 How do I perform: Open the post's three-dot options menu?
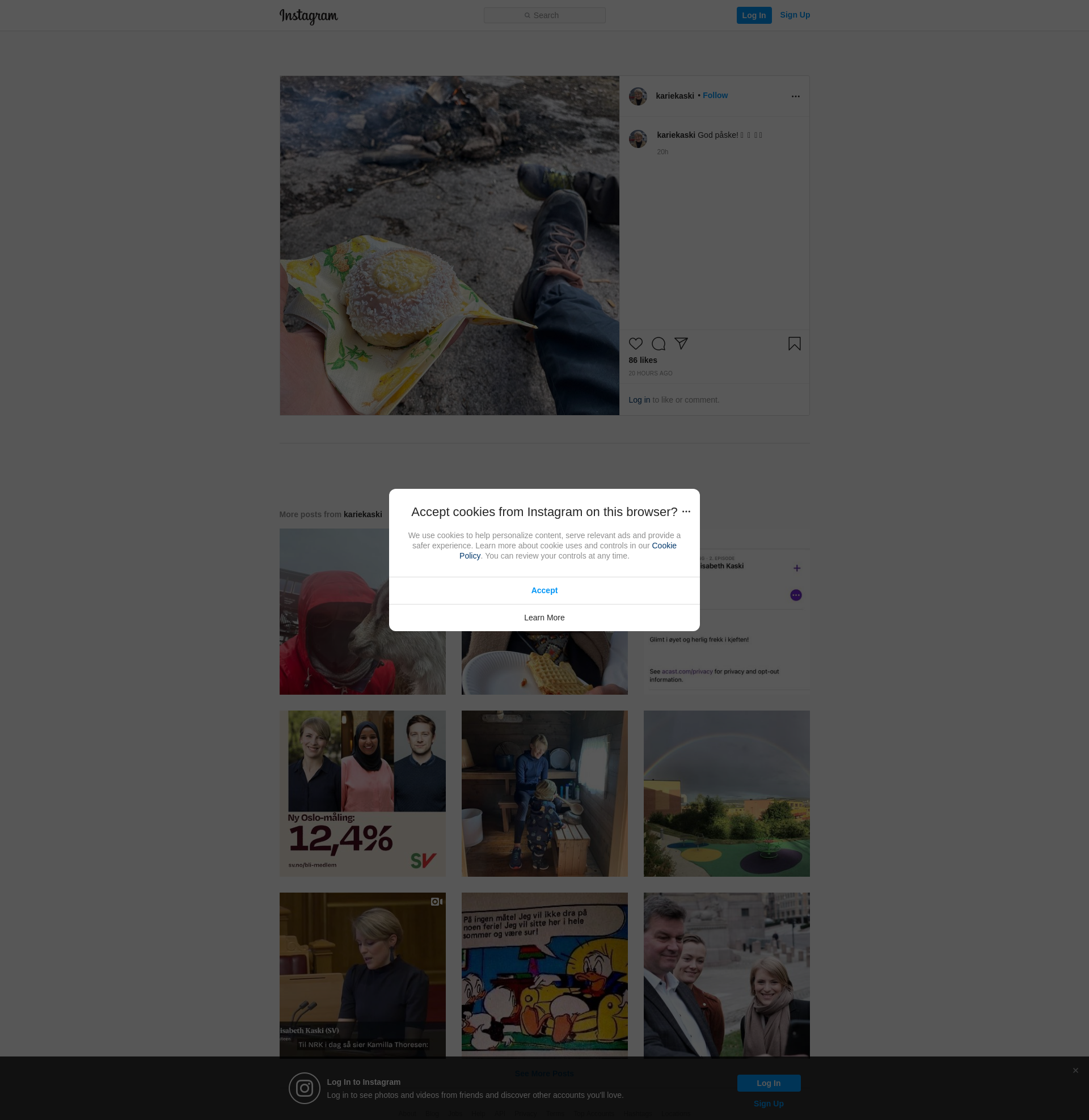(x=795, y=96)
